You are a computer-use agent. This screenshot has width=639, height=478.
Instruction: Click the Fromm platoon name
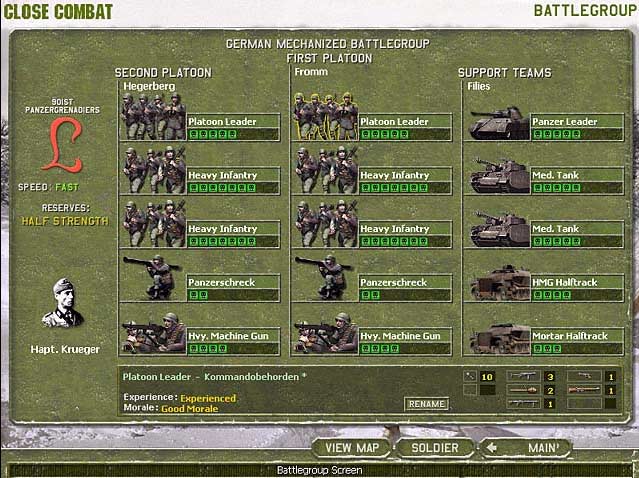(311, 87)
